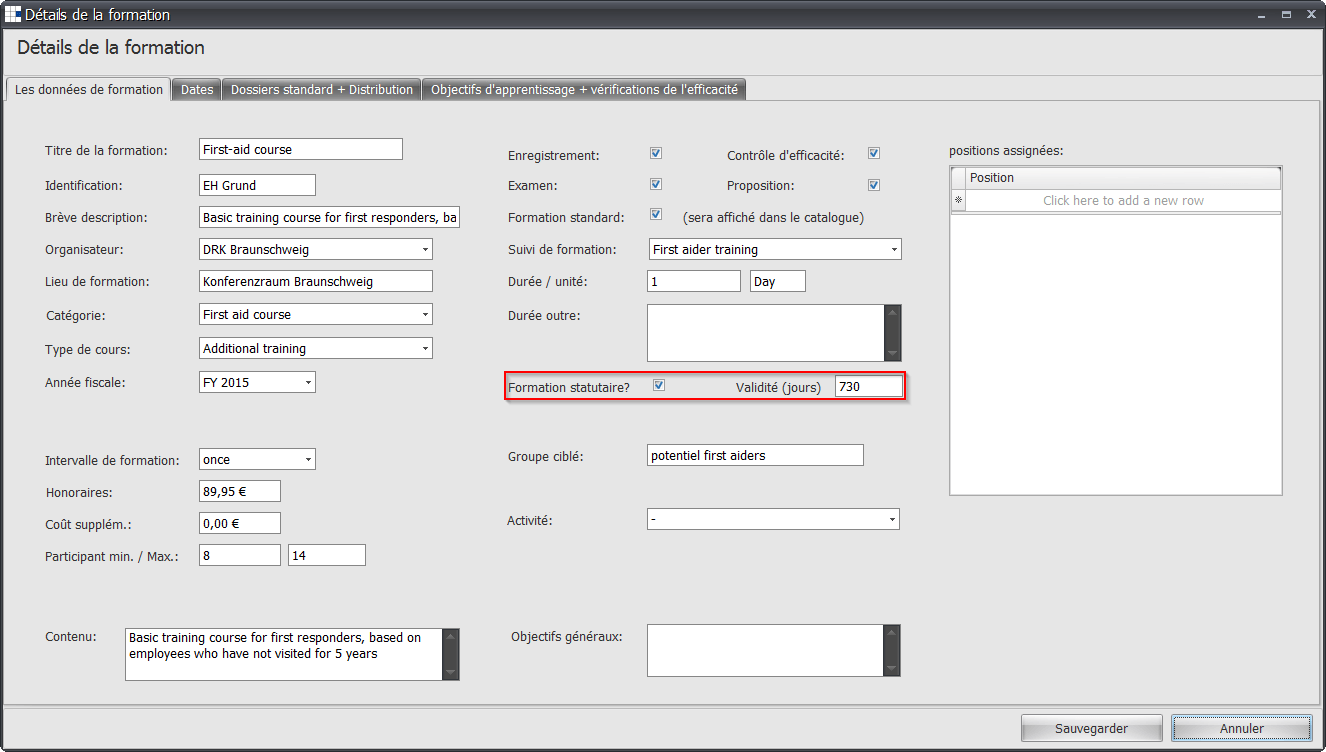Screen dimensions: 1326x752
Task: Uncheck the Examen checkbox
Action: pos(656,185)
